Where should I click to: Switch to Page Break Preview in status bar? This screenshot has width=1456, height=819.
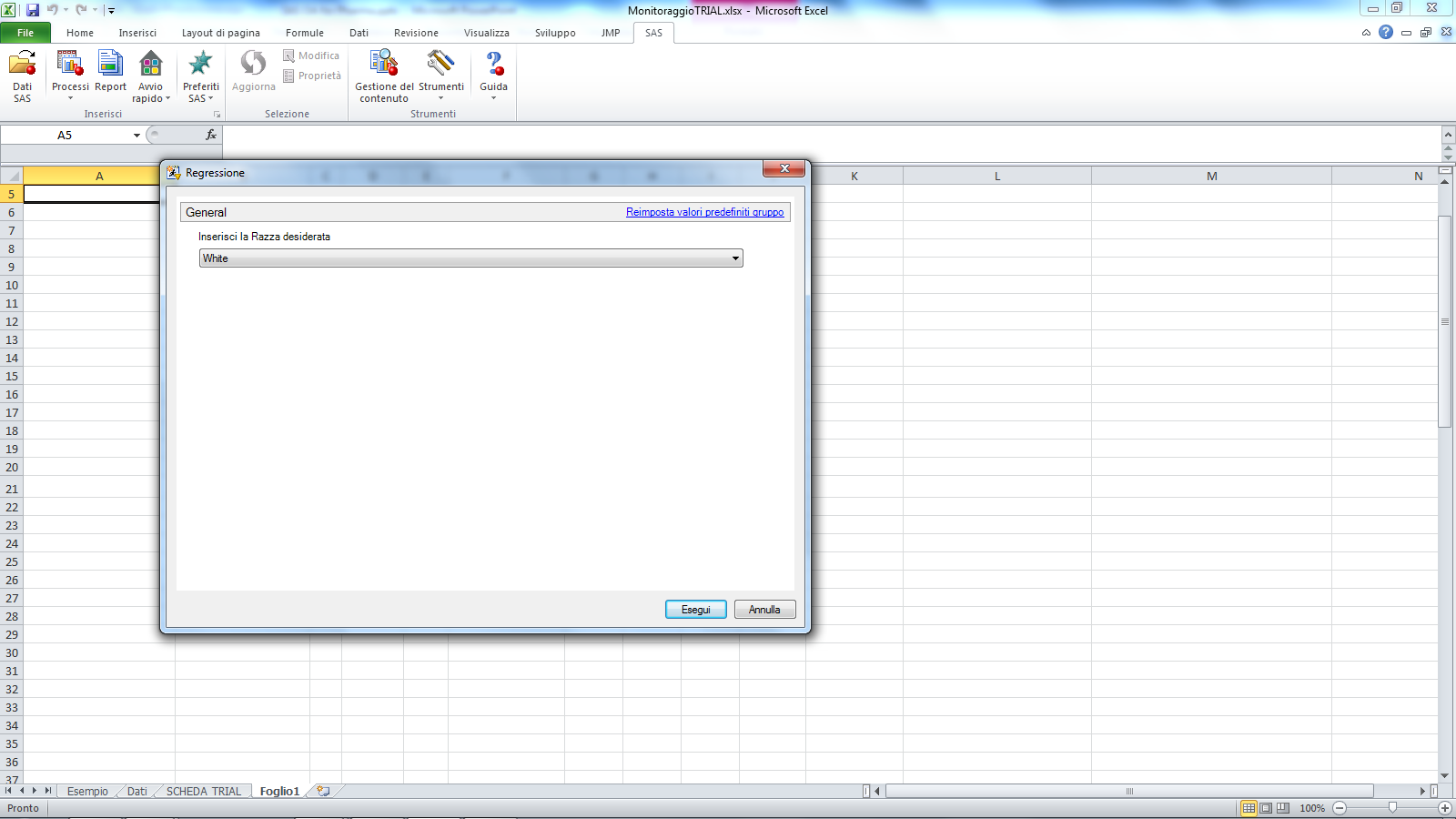pyautogui.click(x=1283, y=808)
